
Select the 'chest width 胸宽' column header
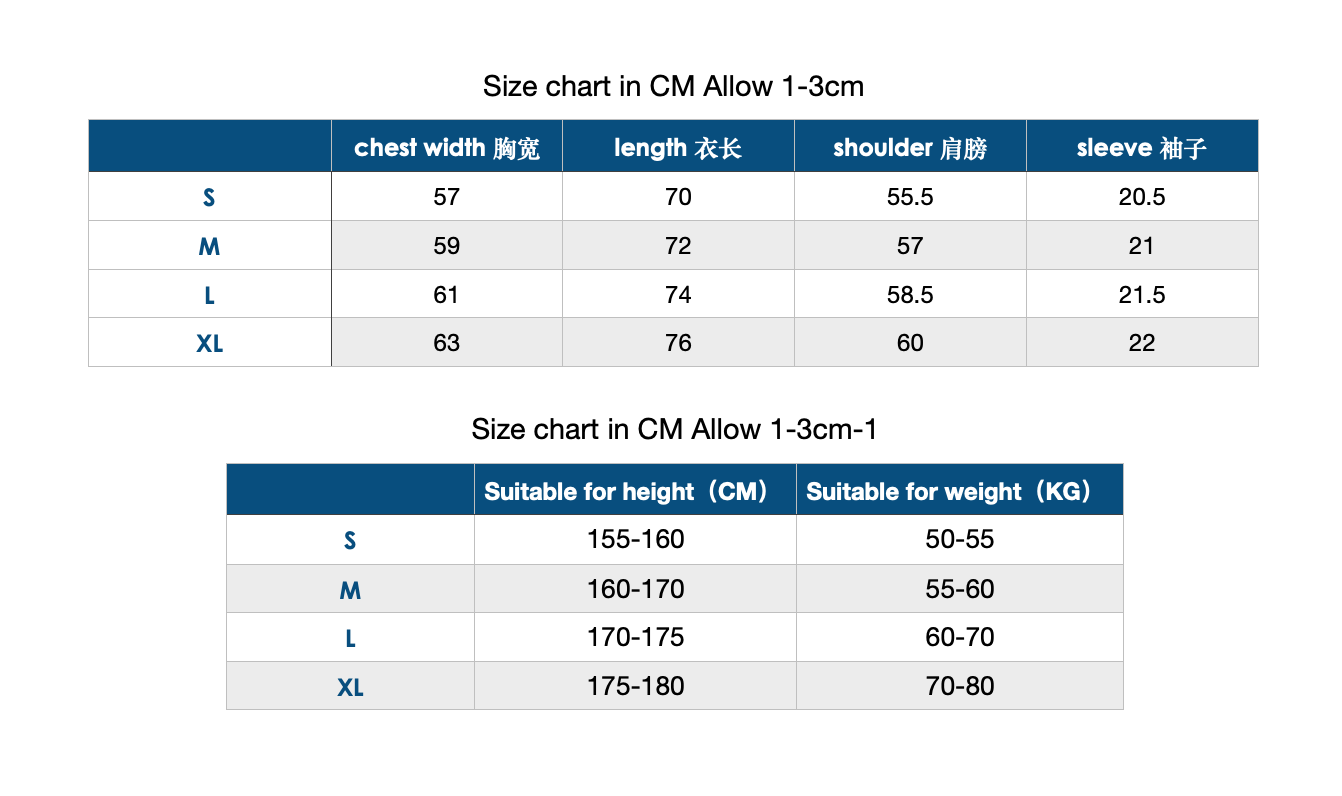pos(447,148)
